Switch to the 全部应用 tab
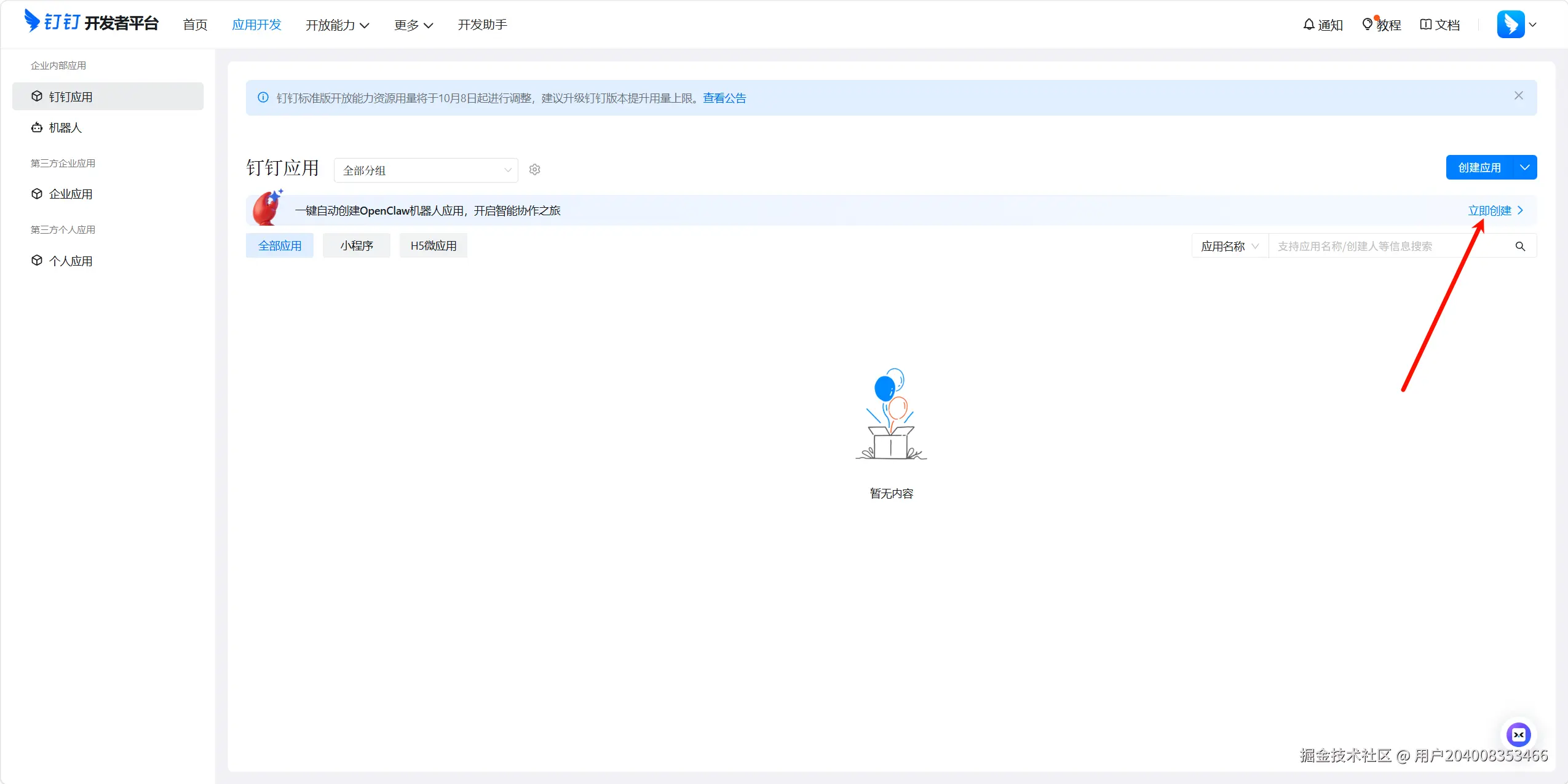 pos(280,246)
